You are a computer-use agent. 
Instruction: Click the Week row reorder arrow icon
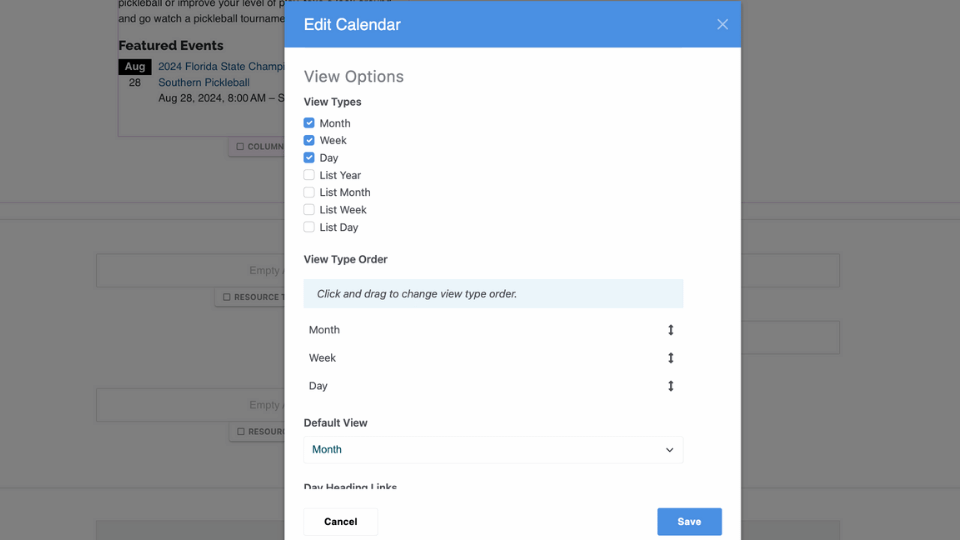(x=671, y=358)
